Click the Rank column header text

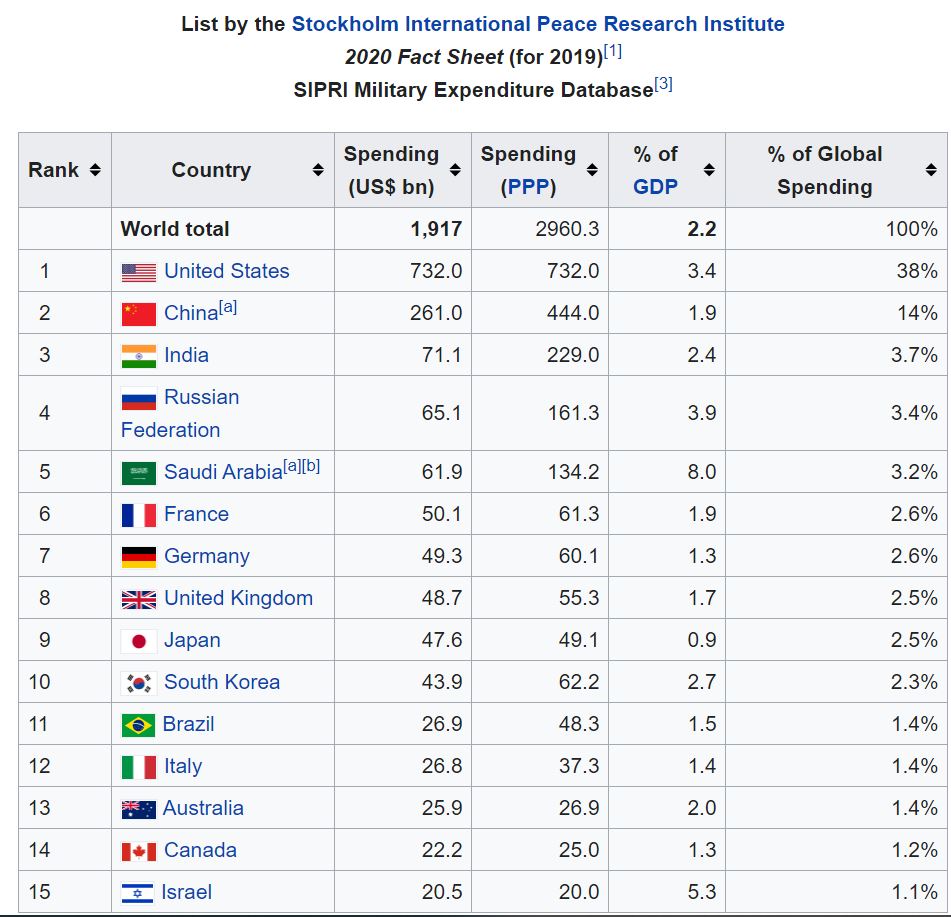(53, 170)
